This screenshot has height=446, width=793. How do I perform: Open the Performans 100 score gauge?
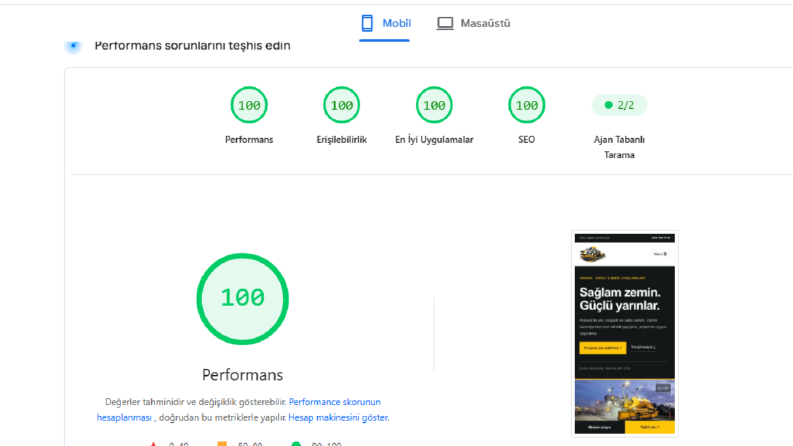pyautogui.click(x=249, y=105)
